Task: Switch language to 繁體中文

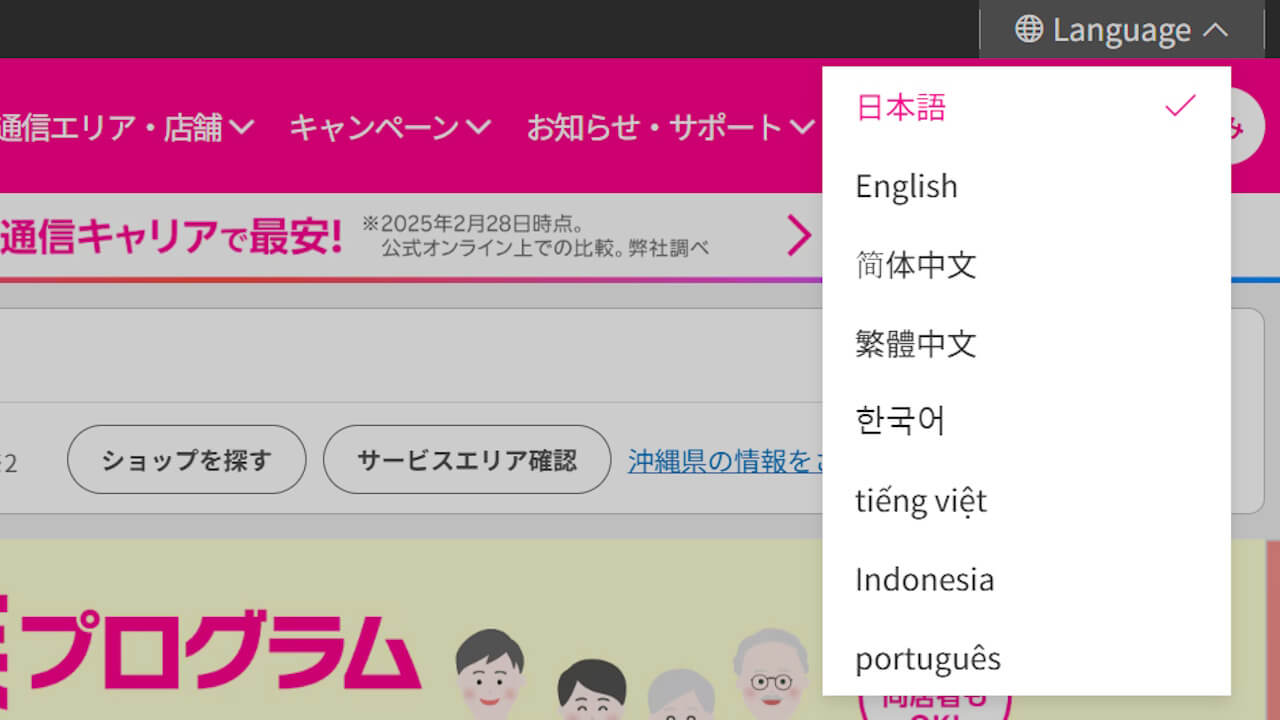Action: 1026,344
